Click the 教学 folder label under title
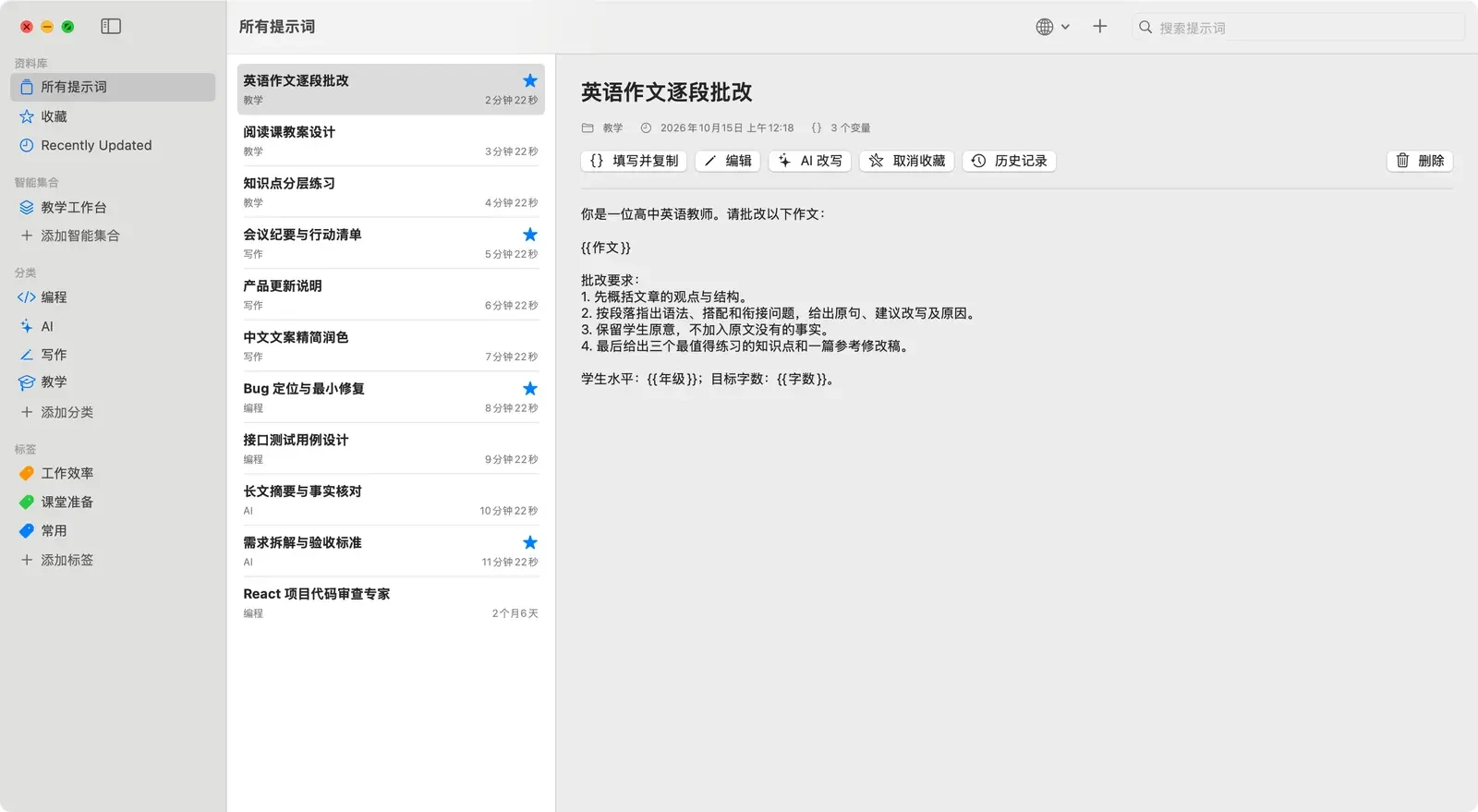 click(x=602, y=128)
